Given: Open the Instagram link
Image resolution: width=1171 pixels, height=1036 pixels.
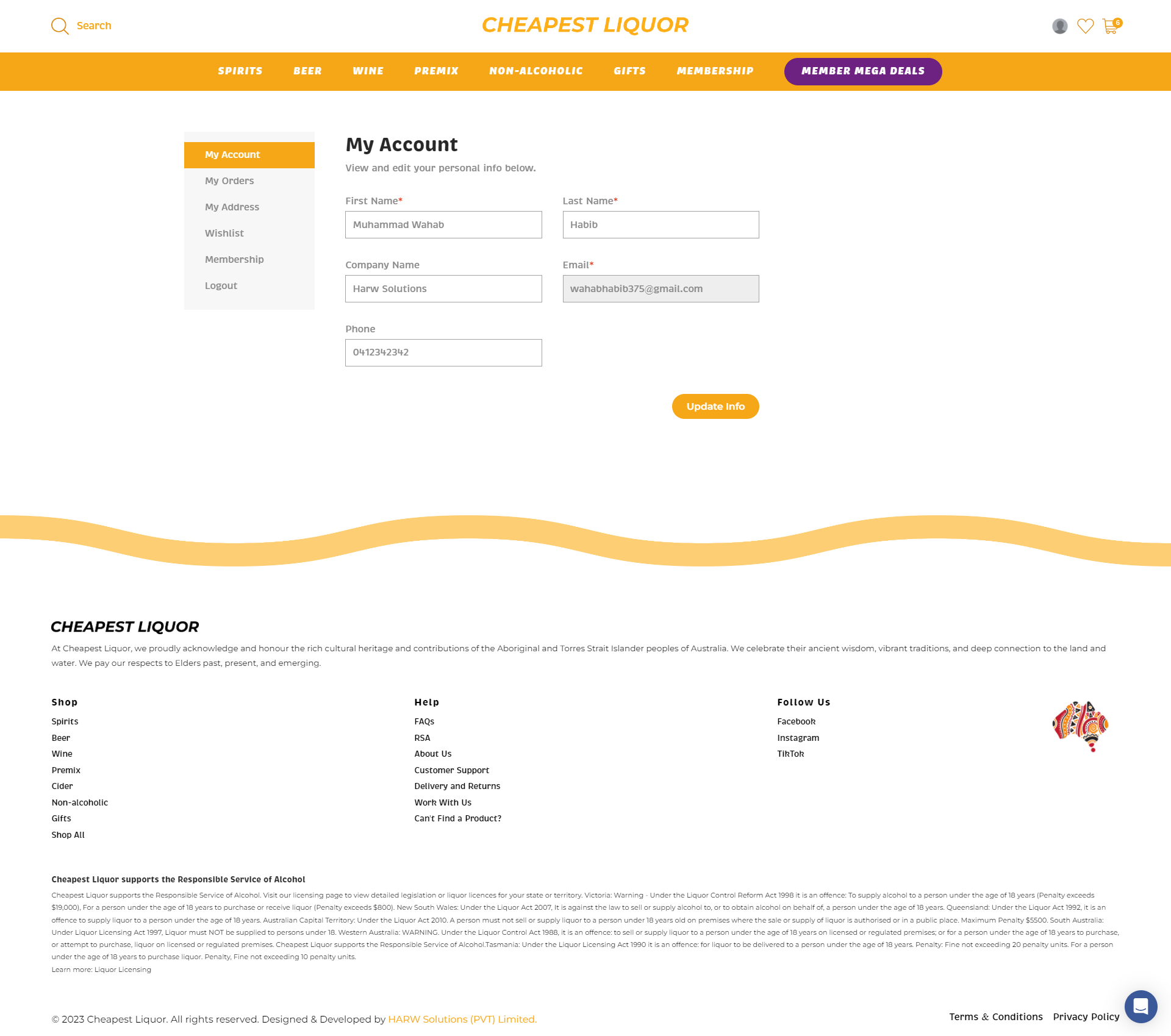Looking at the screenshot, I should click(798, 738).
